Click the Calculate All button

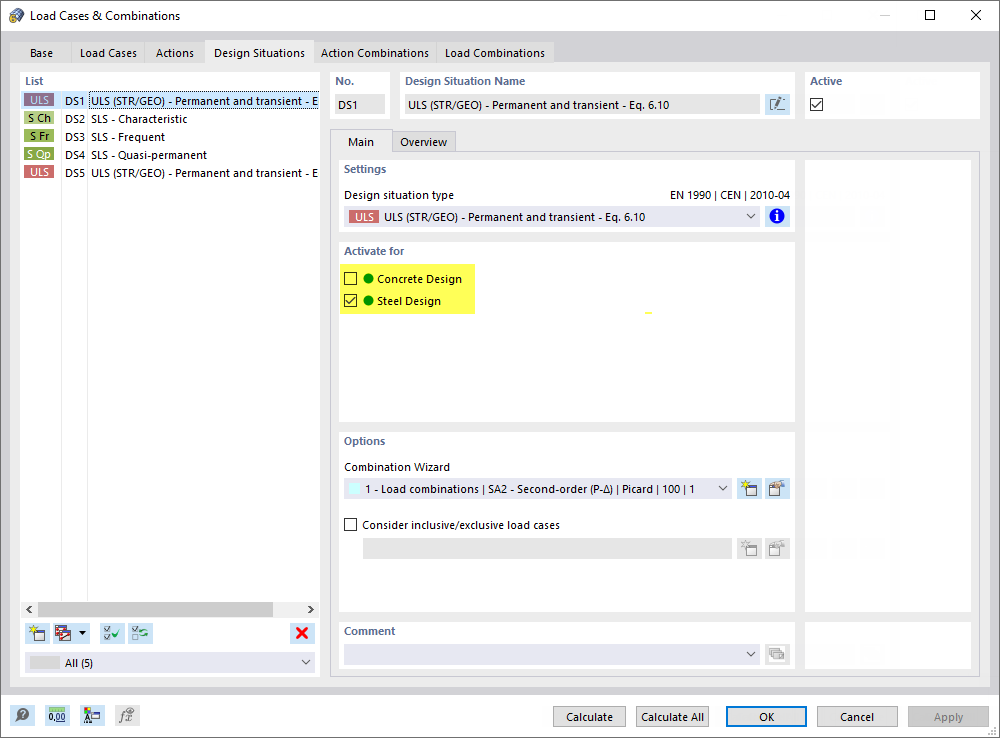(x=672, y=716)
